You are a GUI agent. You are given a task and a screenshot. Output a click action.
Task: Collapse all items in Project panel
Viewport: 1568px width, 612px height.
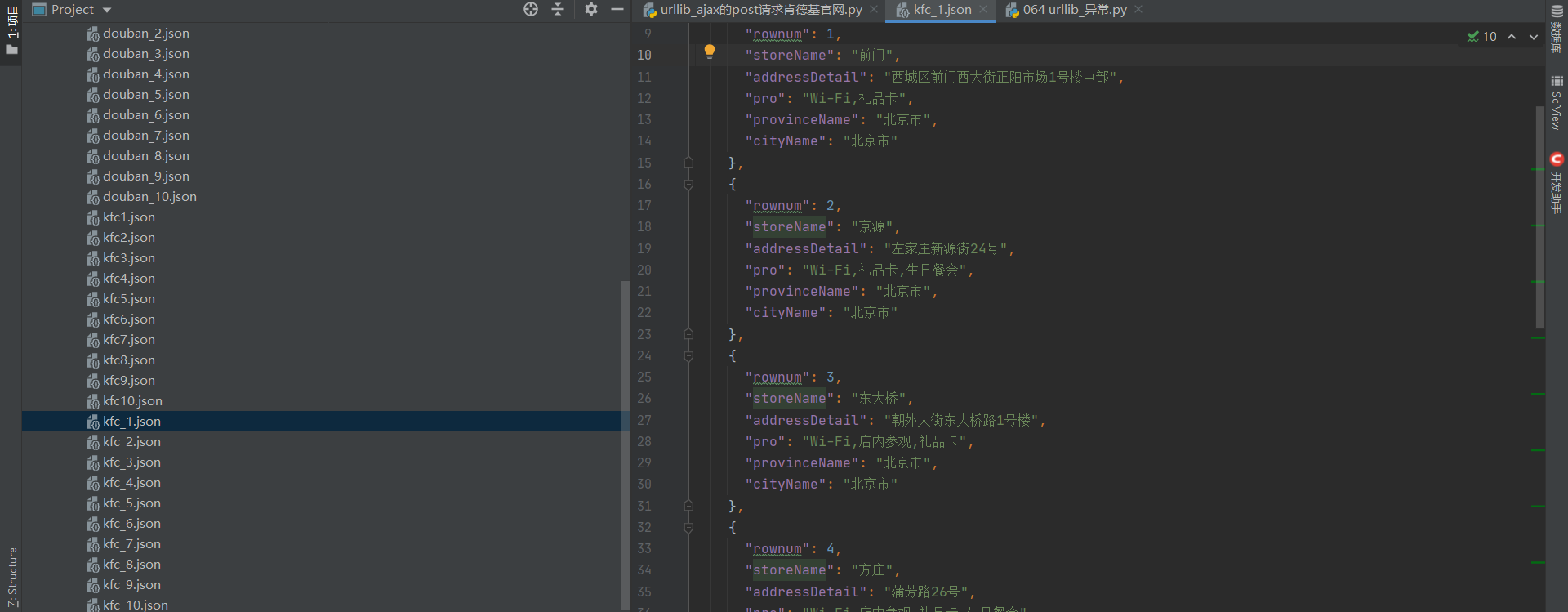click(558, 9)
